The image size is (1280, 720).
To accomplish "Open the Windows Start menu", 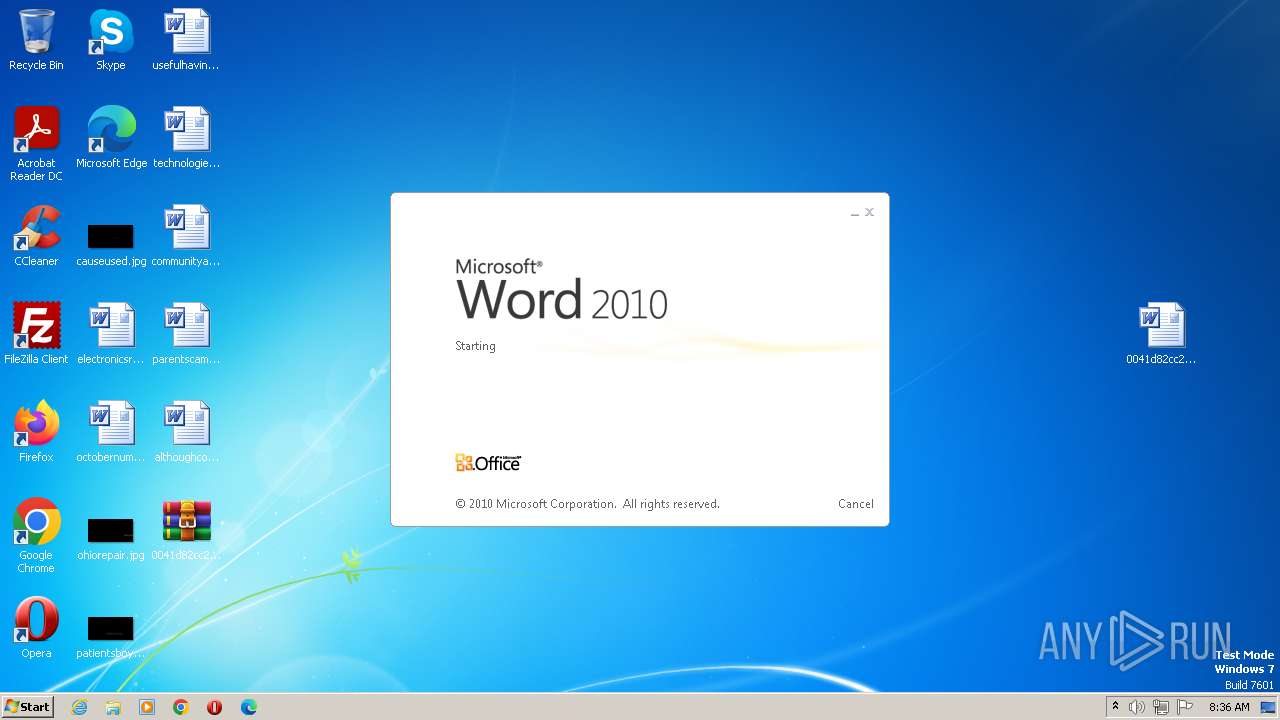I will click(x=27, y=707).
